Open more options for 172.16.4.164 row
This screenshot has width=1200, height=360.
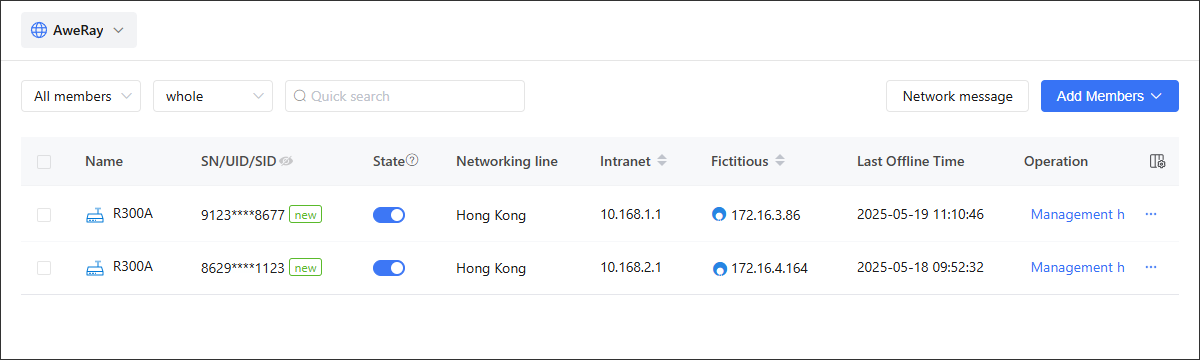coord(1151,267)
